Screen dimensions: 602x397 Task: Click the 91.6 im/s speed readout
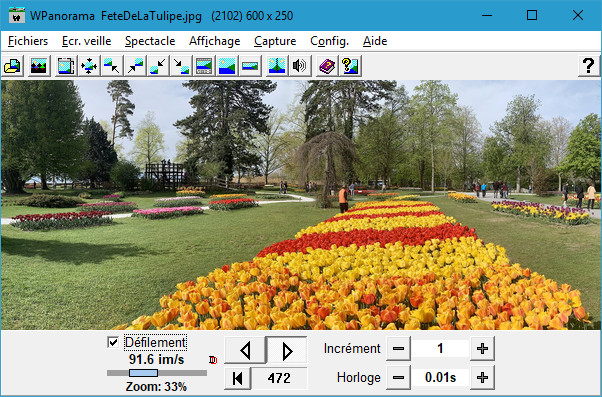pos(157,360)
